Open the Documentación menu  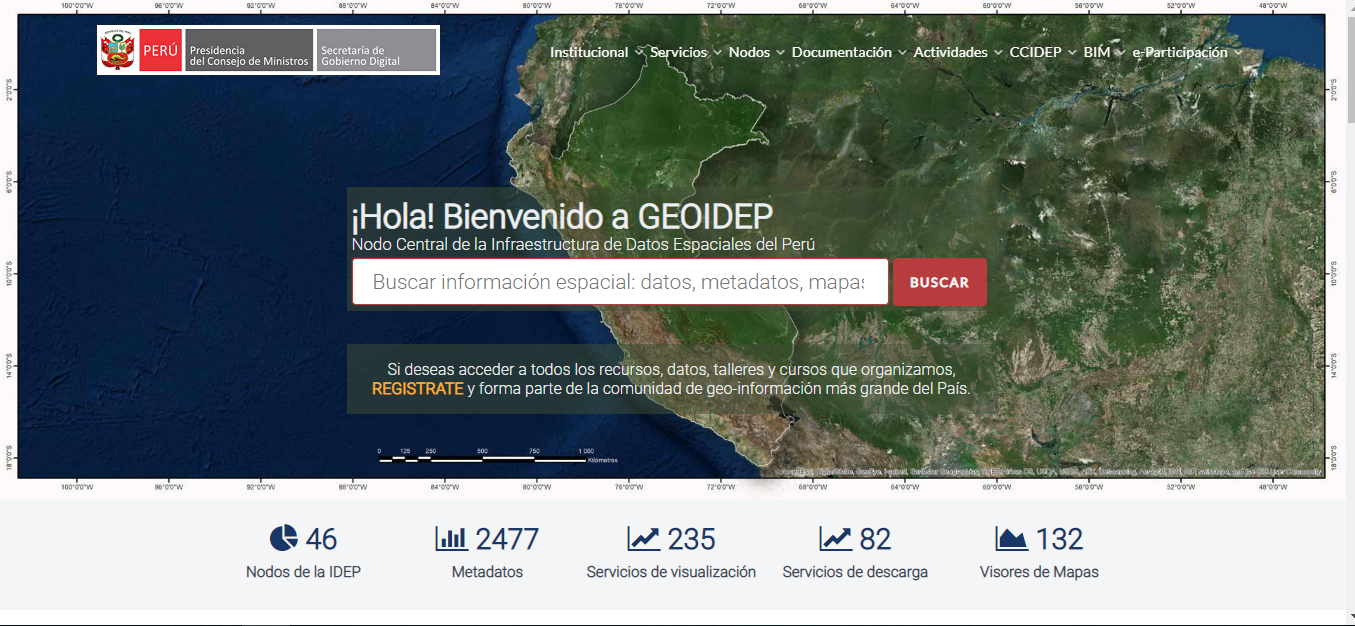(x=848, y=52)
